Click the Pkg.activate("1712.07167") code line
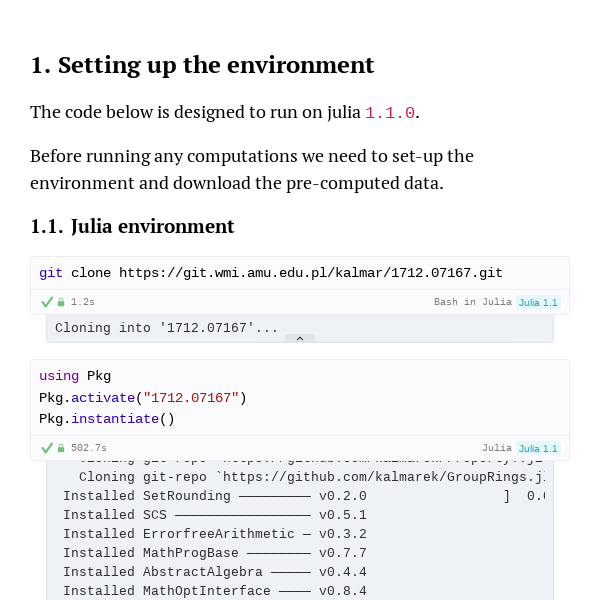The image size is (600, 600). [143, 398]
